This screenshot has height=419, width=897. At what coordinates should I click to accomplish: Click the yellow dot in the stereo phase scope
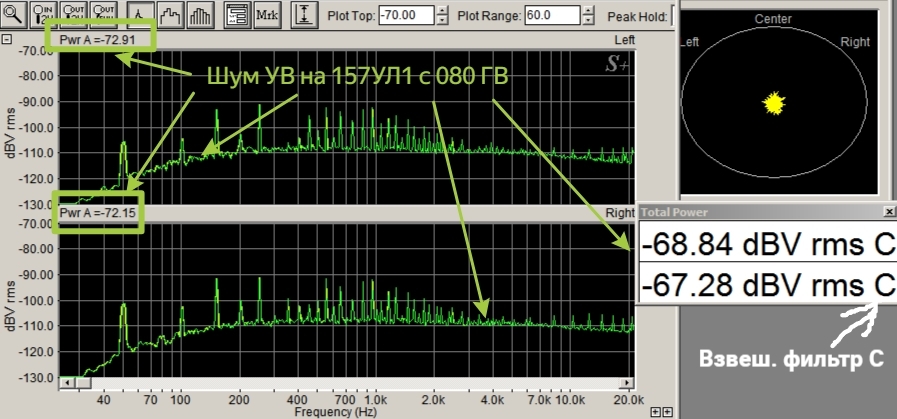[x=774, y=104]
